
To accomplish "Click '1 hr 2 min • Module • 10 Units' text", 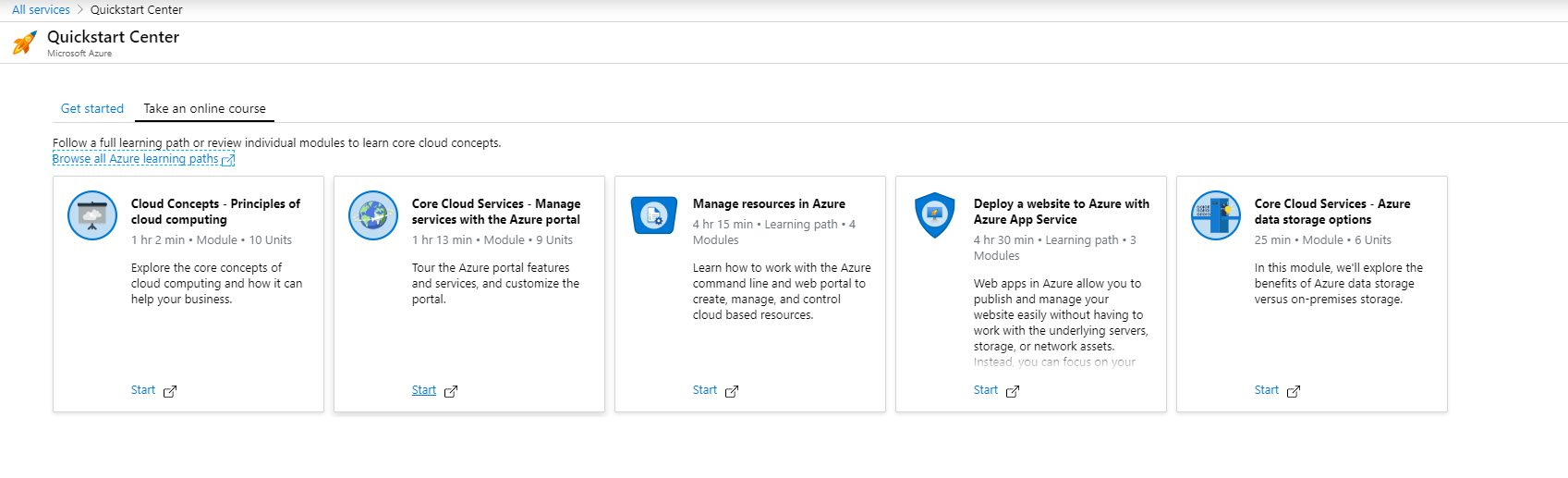I will [x=212, y=240].
